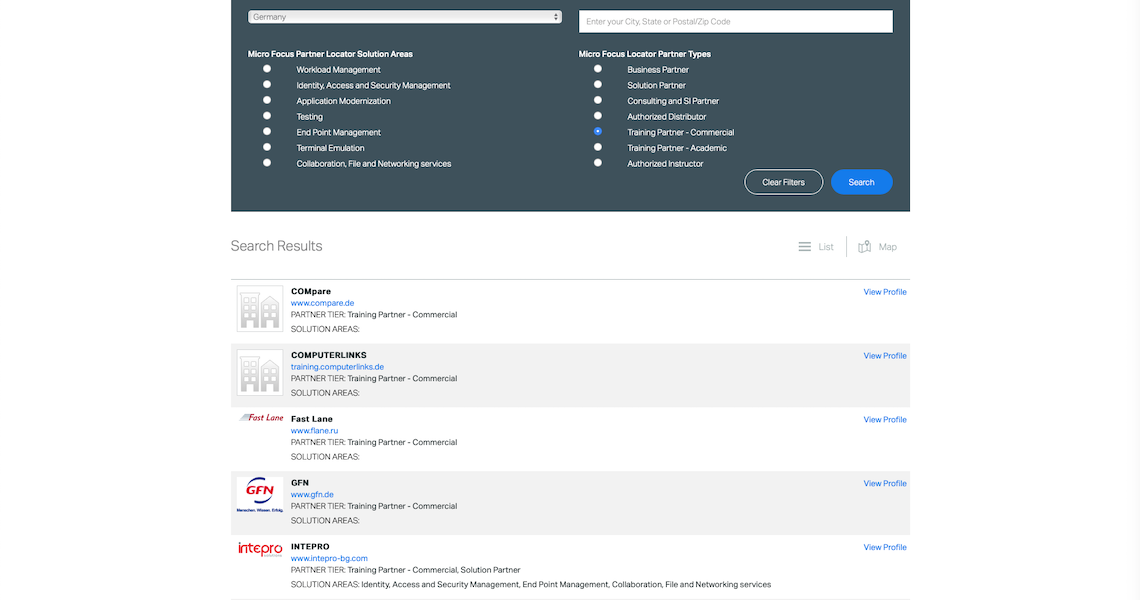1140x600 pixels.
Task: Choose Authorized Distributor partner type
Action: [598, 116]
